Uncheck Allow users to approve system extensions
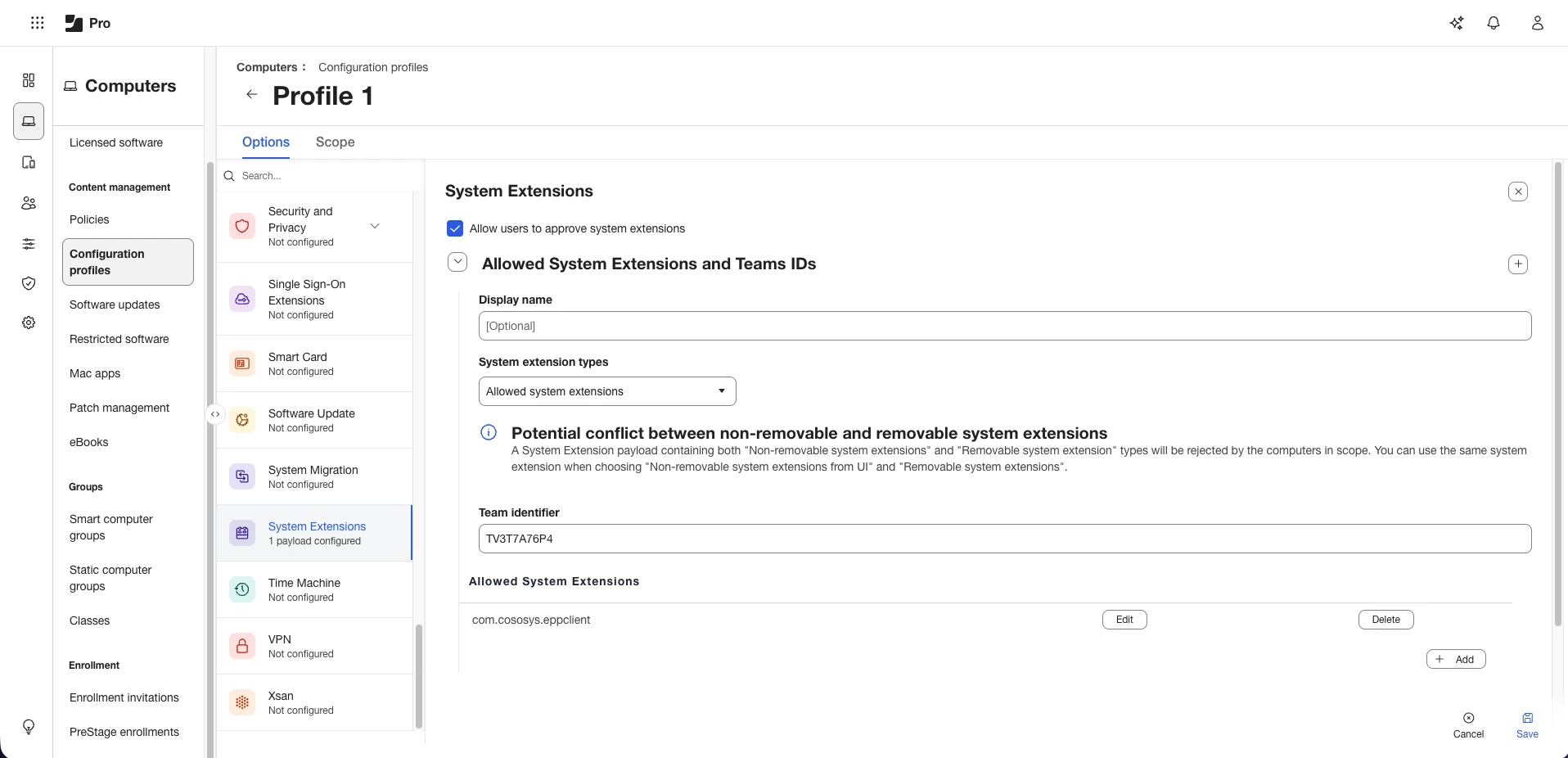1568x758 pixels. (x=455, y=228)
